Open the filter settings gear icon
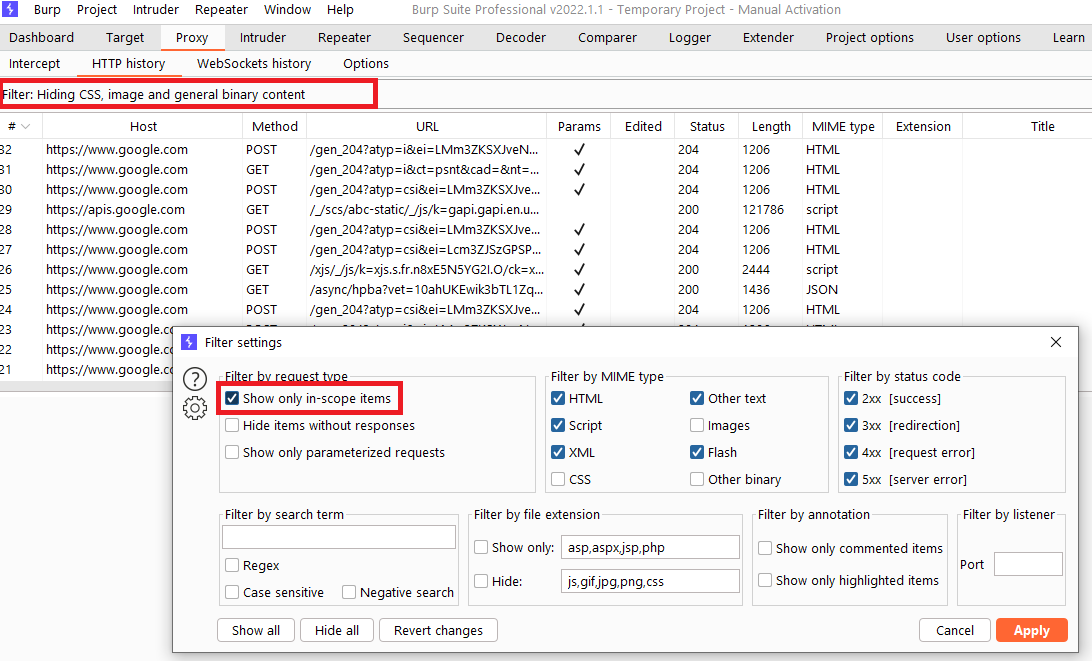Screen dimensions: 1092x661 tap(195, 408)
